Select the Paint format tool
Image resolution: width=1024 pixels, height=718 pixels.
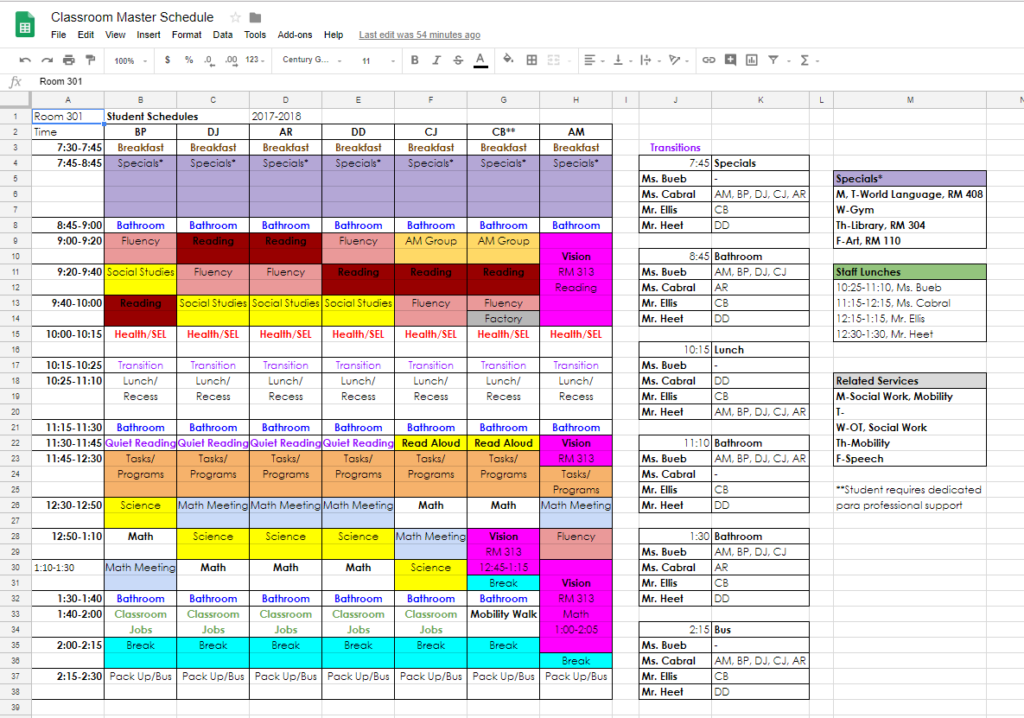coord(88,60)
